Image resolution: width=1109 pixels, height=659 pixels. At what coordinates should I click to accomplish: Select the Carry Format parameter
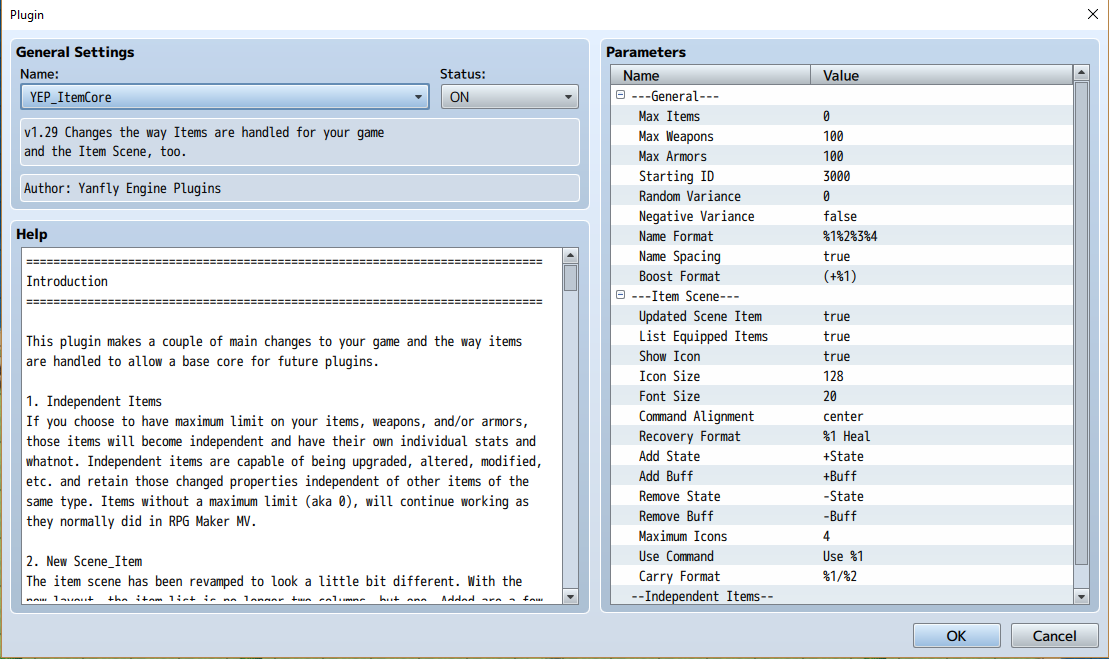pyautogui.click(x=842, y=577)
